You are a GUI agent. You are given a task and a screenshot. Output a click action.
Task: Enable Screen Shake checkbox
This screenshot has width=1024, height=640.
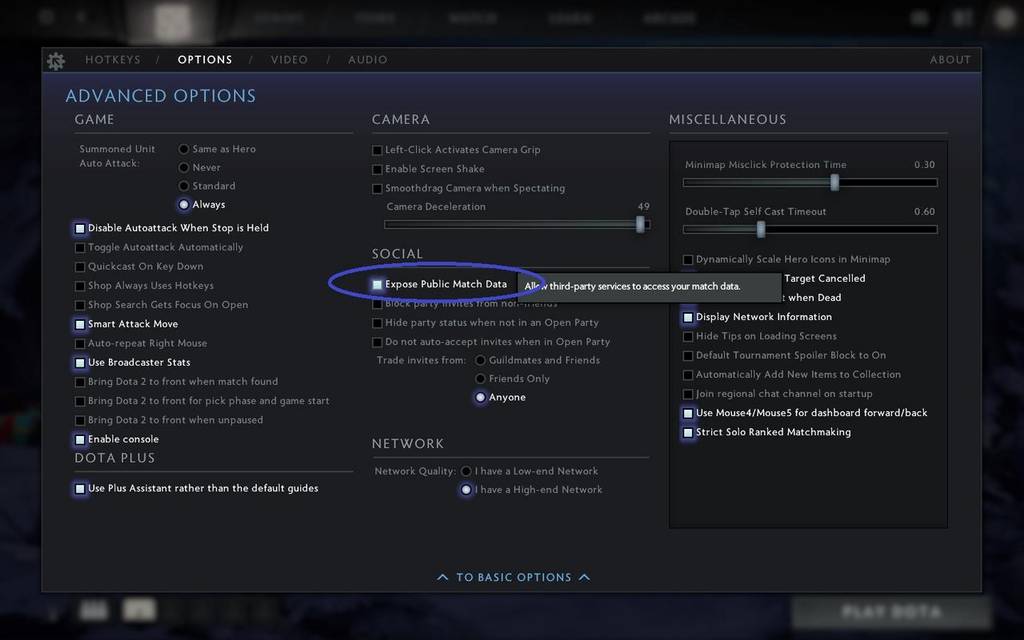[x=377, y=169]
